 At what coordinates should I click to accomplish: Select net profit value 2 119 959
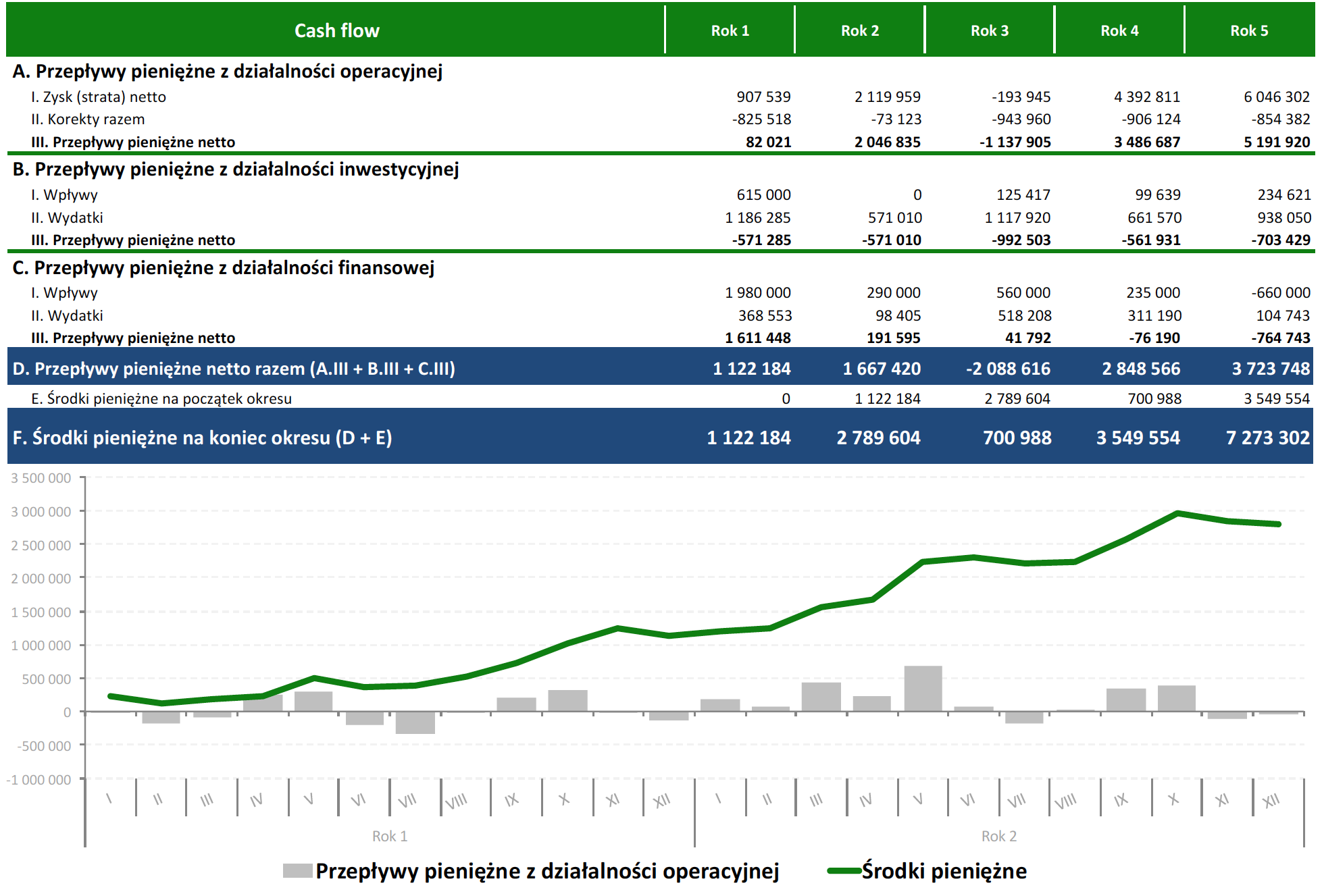pyautogui.click(x=887, y=97)
